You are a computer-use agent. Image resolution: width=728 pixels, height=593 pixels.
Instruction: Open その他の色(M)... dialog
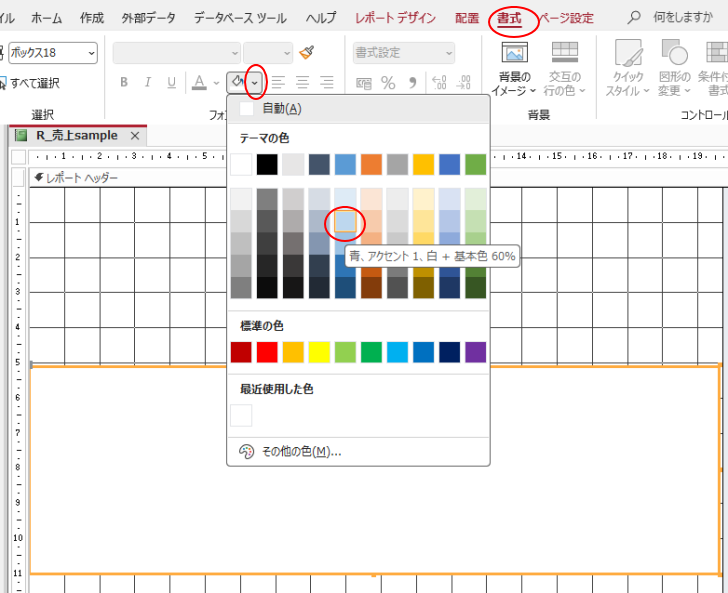click(358, 451)
